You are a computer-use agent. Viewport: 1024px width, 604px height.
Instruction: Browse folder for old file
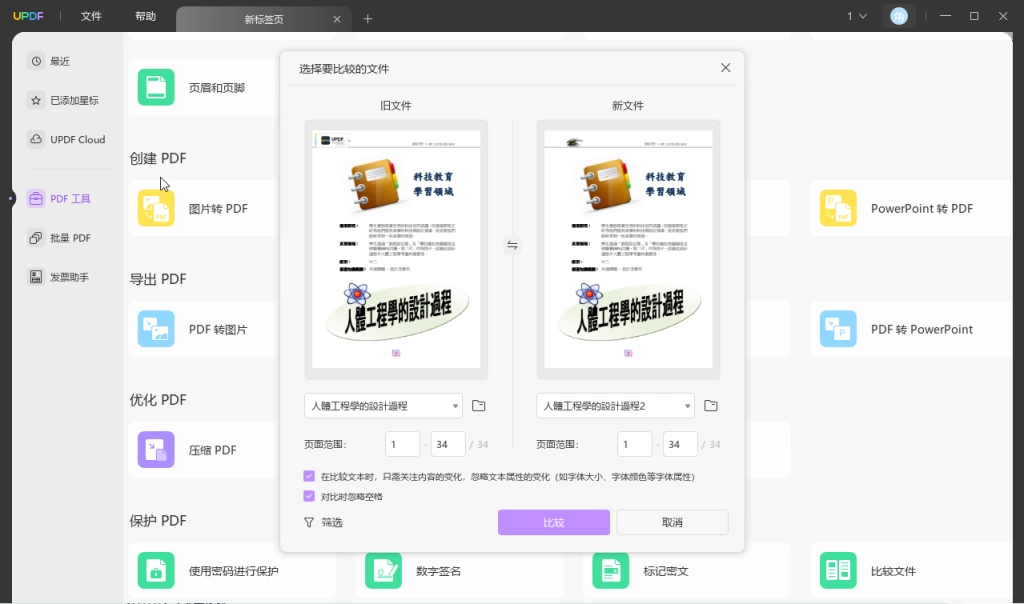point(479,406)
